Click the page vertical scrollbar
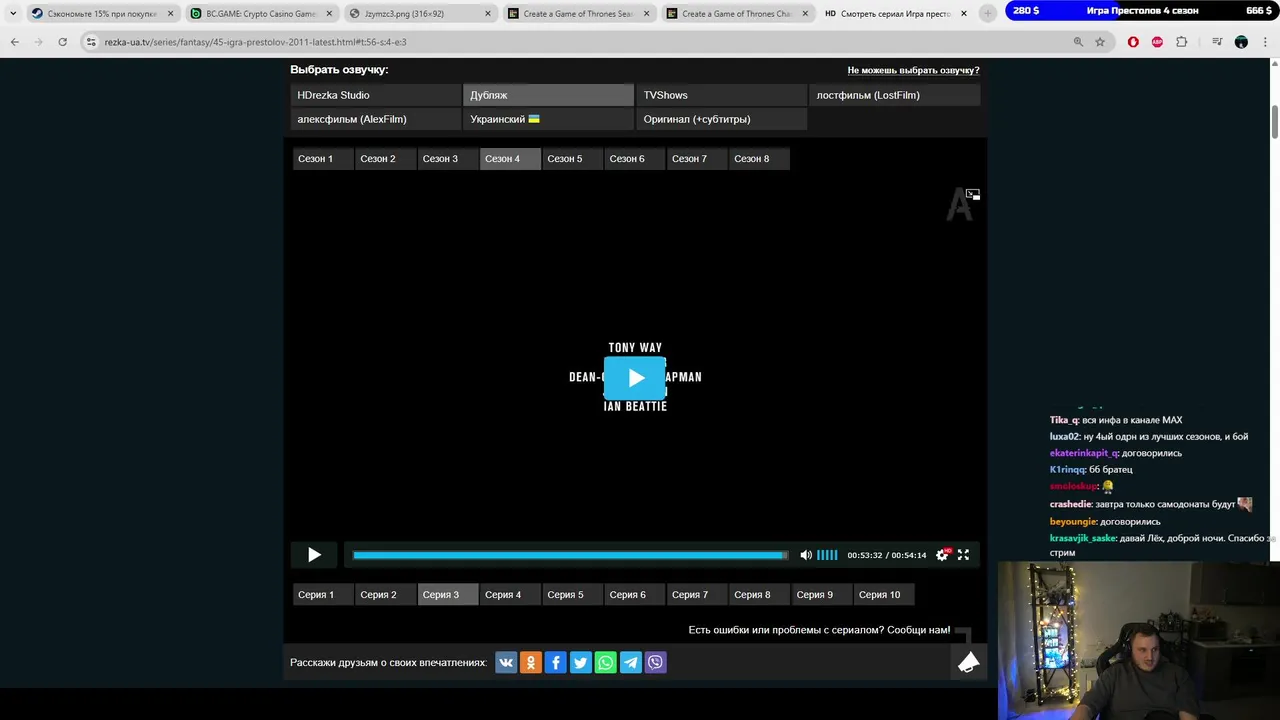The height and width of the screenshot is (720, 1280). [x=1275, y=120]
